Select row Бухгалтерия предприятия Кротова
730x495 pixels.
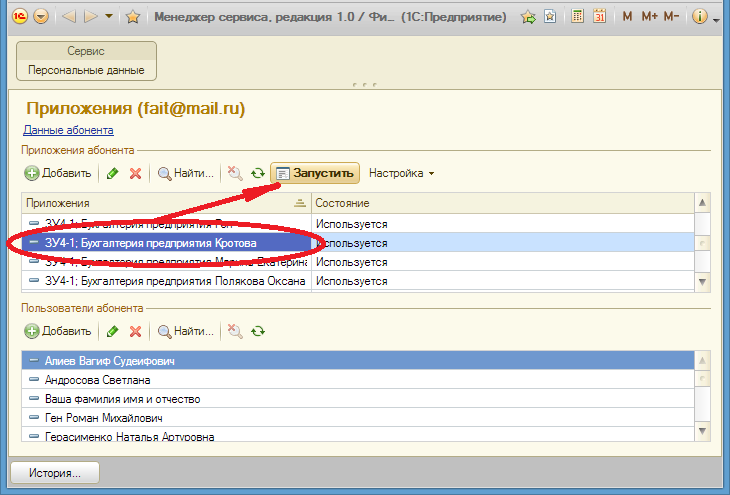click(166, 243)
